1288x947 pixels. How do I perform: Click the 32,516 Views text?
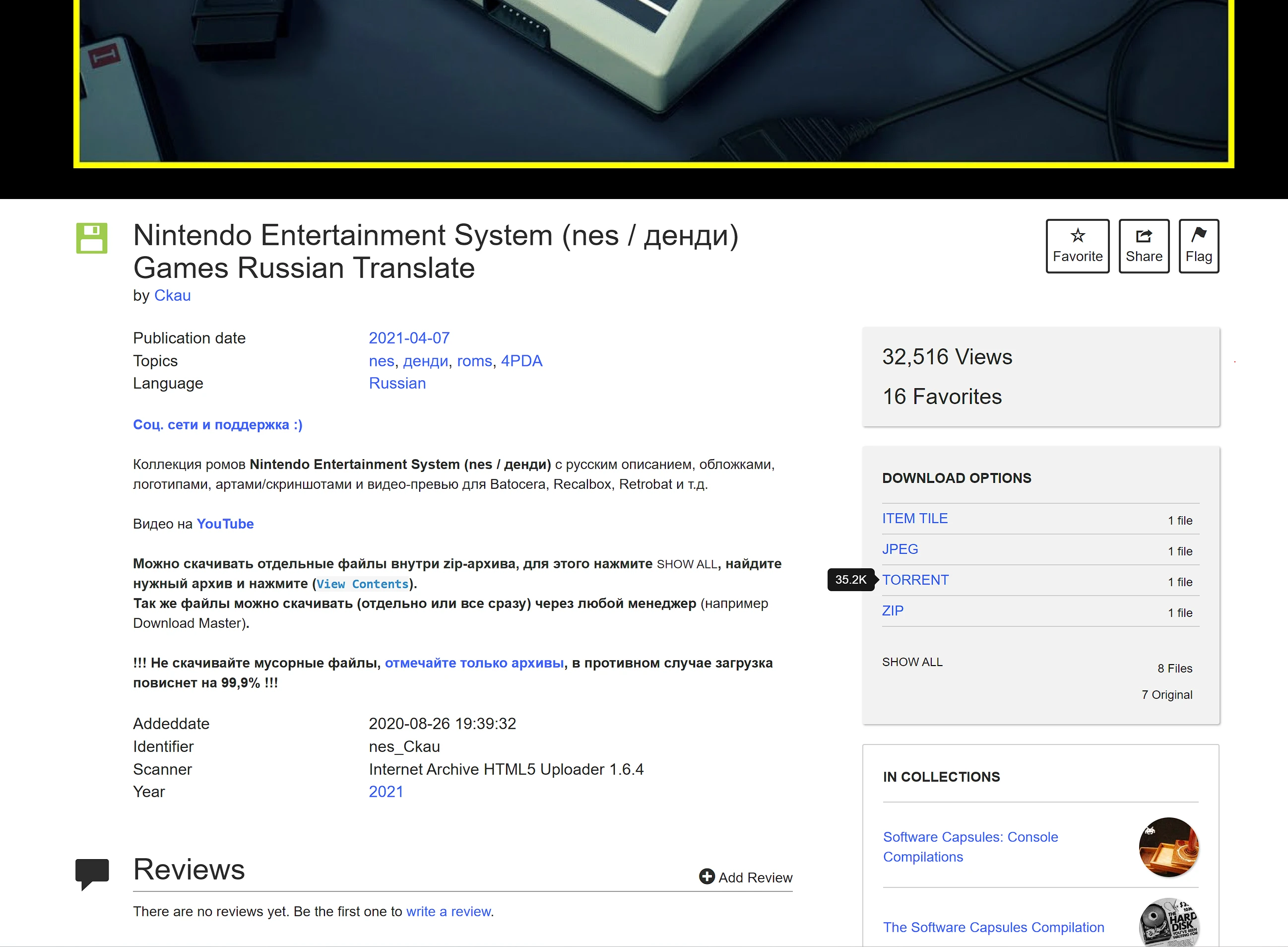pos(947,357)
